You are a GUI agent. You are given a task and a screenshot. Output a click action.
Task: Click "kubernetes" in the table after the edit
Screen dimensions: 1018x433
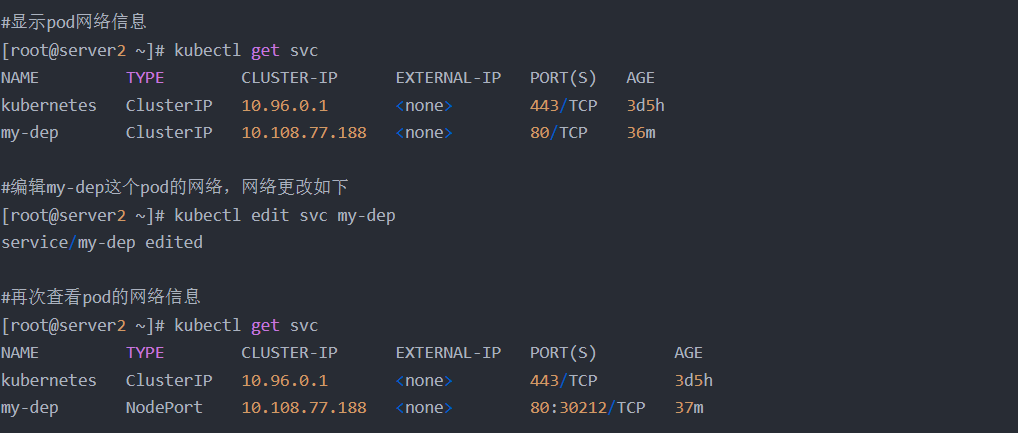49,380
